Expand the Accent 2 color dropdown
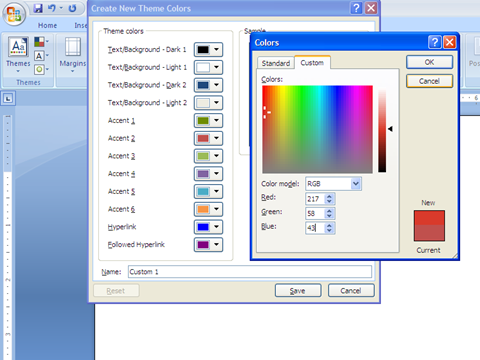The height and width of the screenshot is (360, 480). (216, 138)
